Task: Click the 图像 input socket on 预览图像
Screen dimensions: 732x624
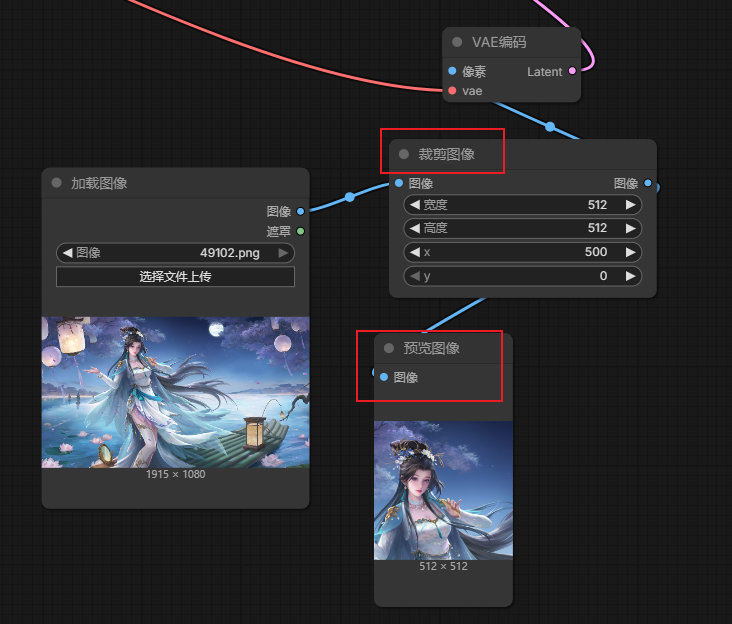Action: coord(384,377)
